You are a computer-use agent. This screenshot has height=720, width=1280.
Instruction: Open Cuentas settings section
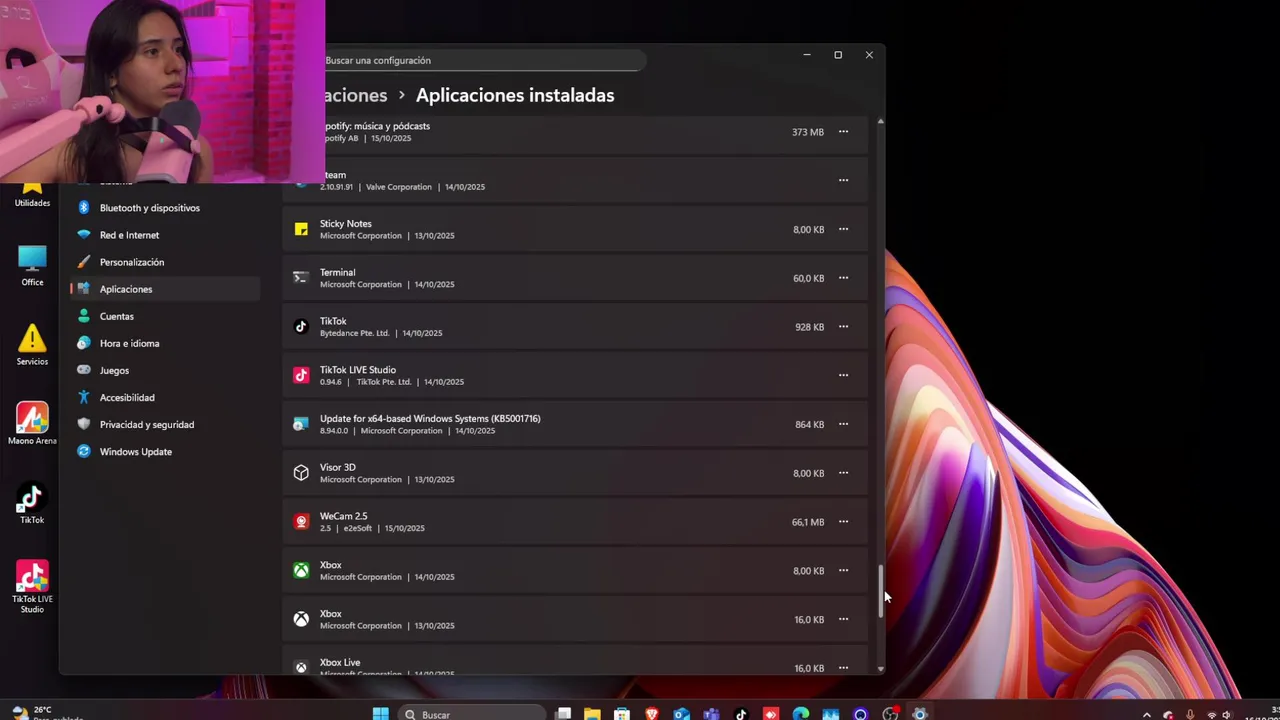(165, 316)
